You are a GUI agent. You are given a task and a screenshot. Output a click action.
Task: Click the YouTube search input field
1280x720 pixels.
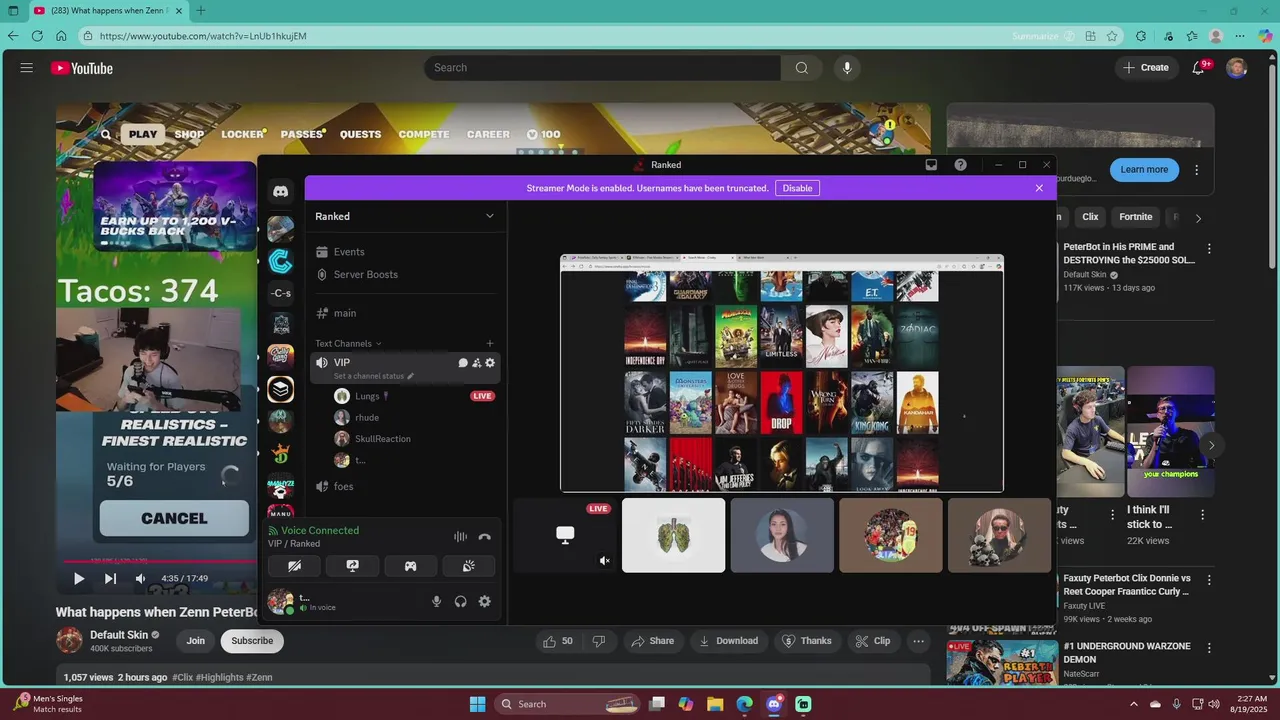point(602,68)
